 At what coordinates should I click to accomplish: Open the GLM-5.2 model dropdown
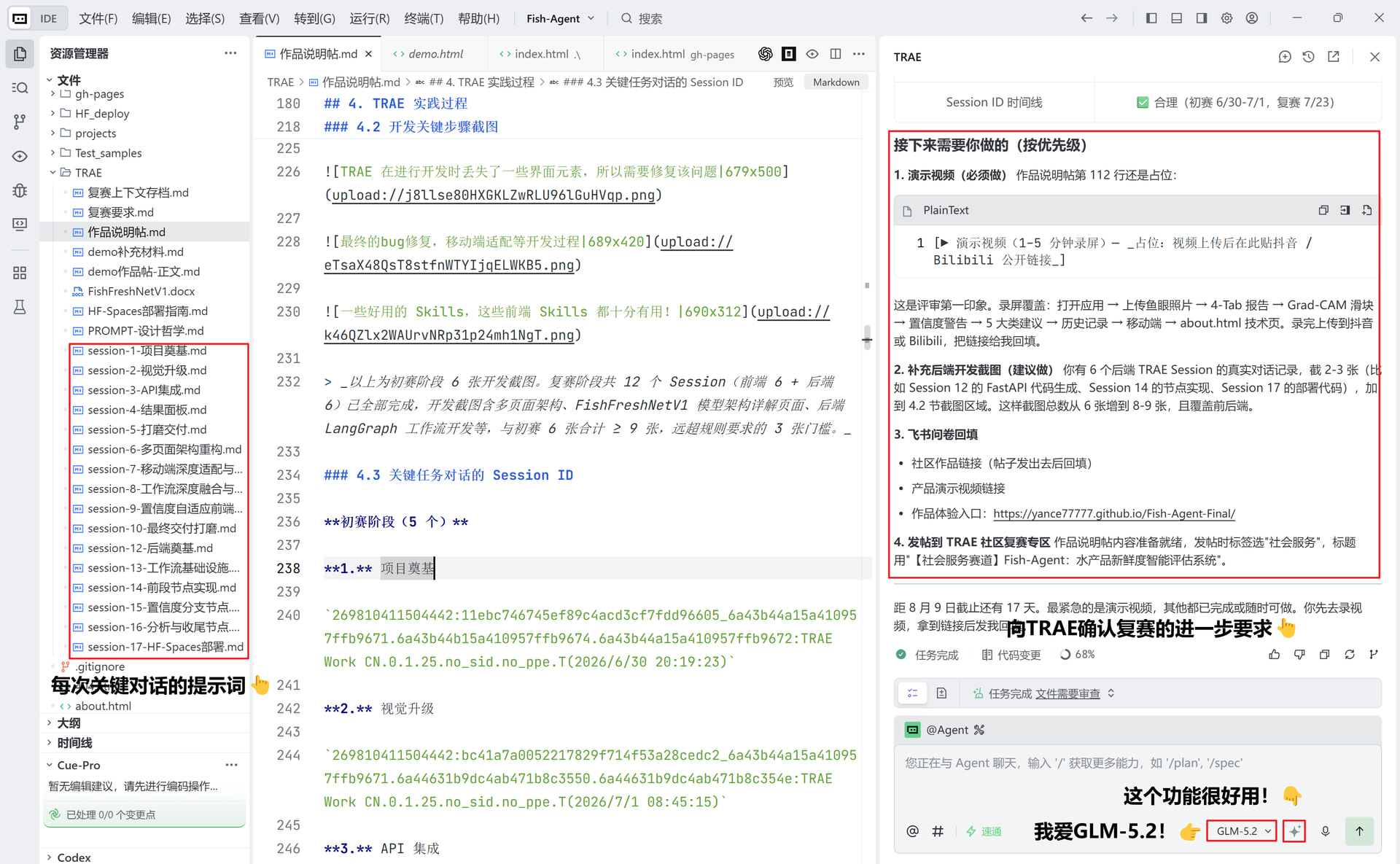[x=1242, y=831]
